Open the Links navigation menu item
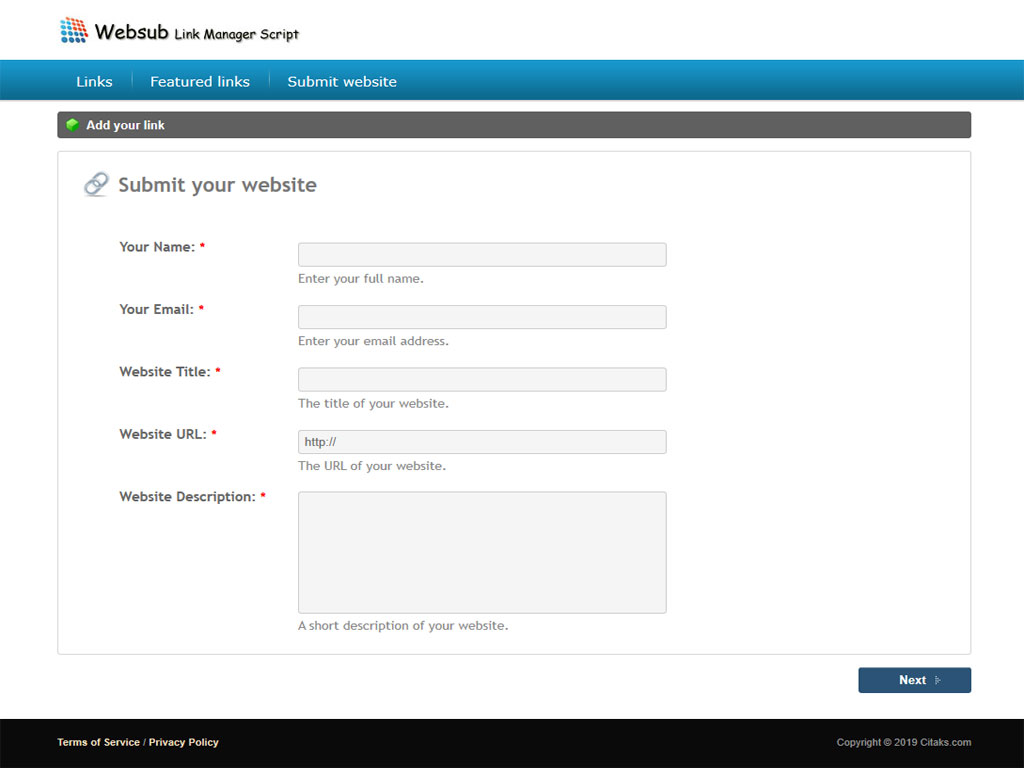Image resolution: width=1024 pixels, height=768 pixels. pyautogui.click(x=94, y=81)
